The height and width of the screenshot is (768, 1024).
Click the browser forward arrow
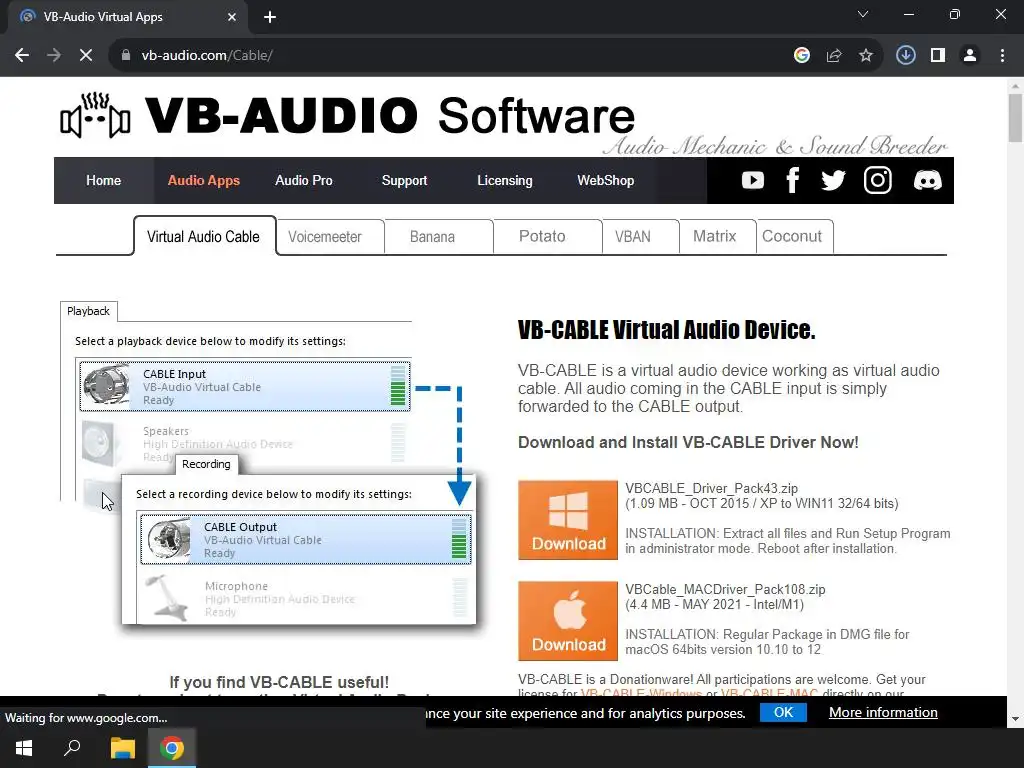coord(54,56)
